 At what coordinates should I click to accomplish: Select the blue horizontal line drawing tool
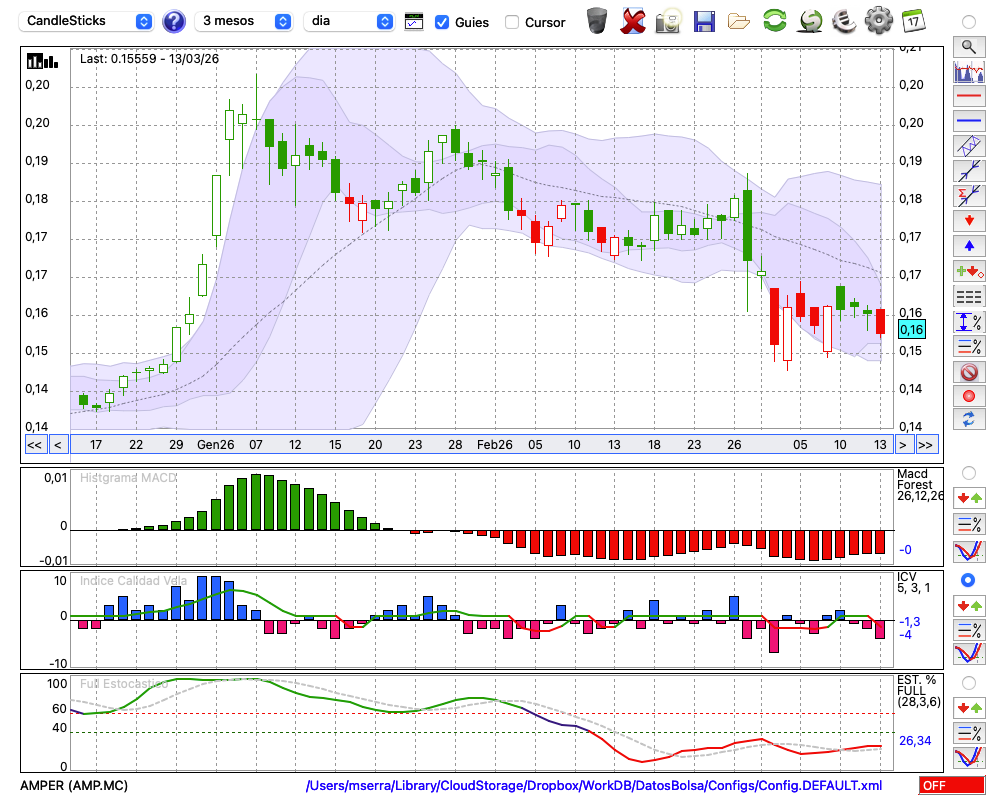click(968, 121)
